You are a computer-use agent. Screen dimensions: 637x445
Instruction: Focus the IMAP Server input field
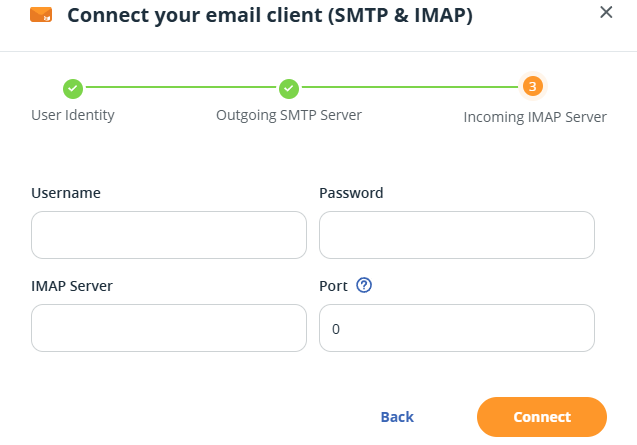point(169,328)
